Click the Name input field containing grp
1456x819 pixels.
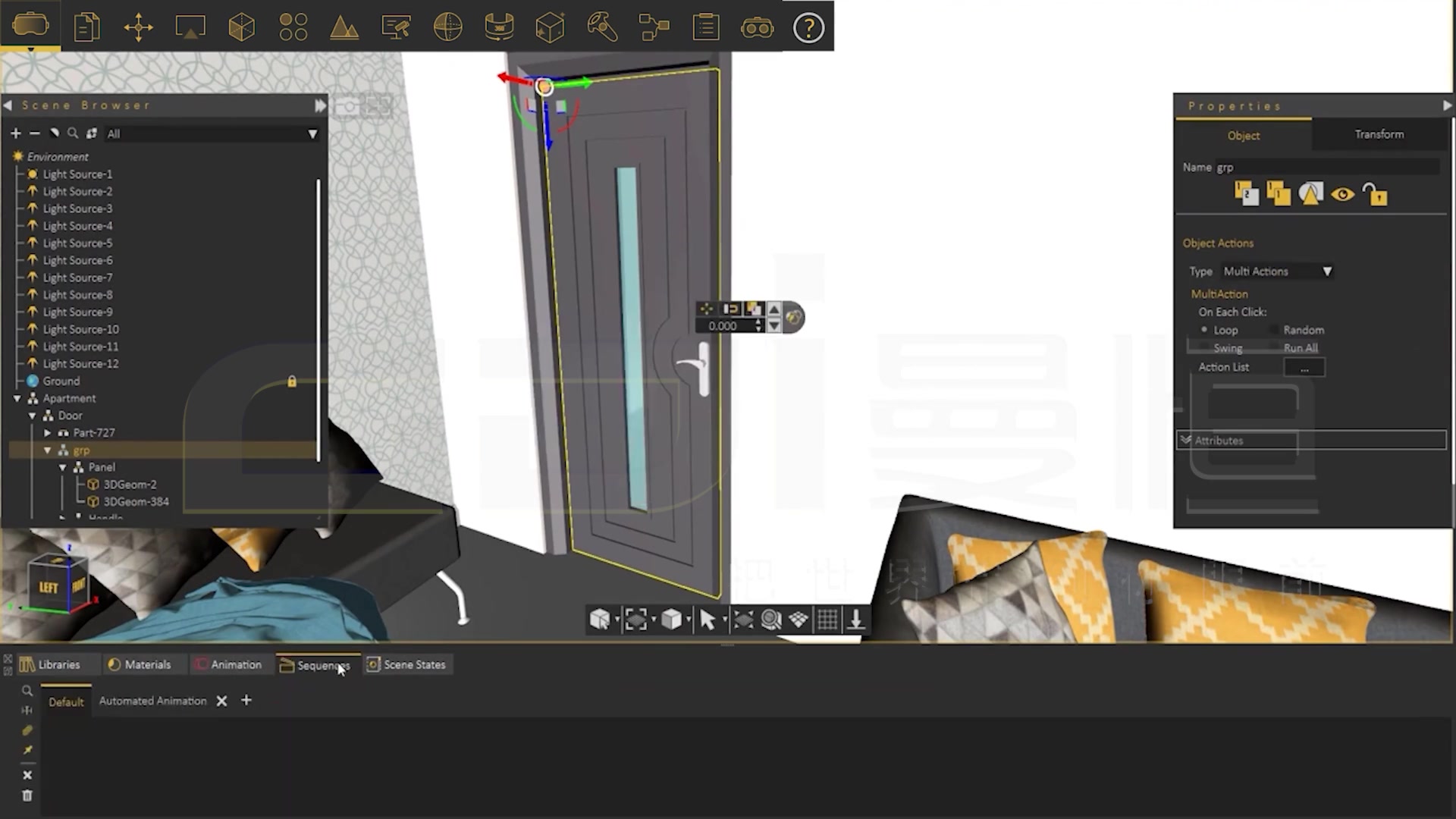click(x=1326, y=167)
